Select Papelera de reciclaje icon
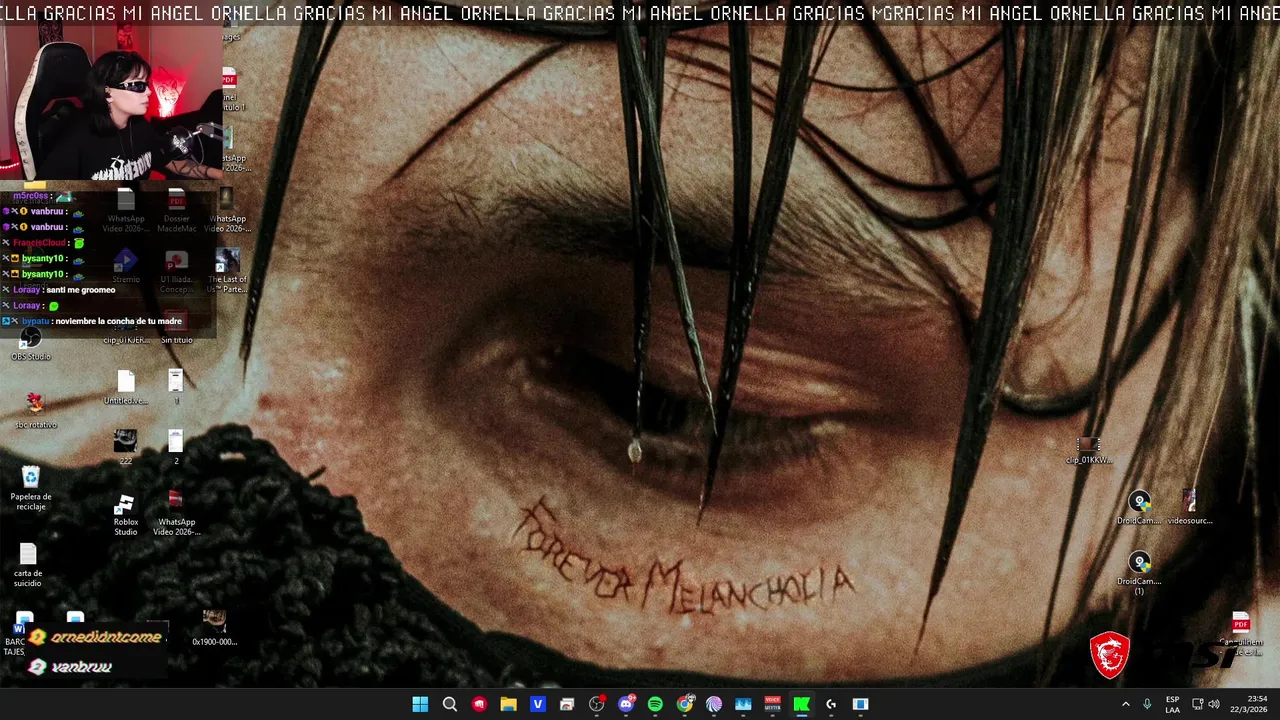This screenshot has height=720, width=1280. [x=31, y=488]
